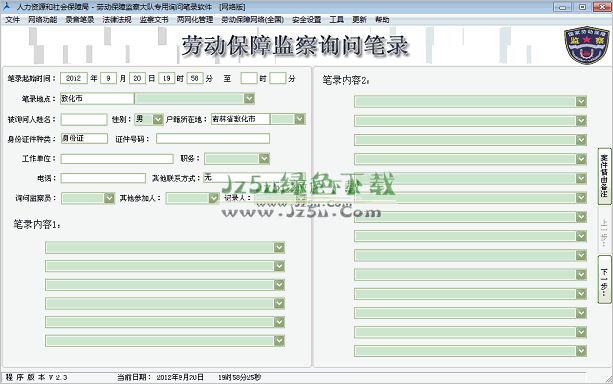
Task: Click the 笔录内容1 section heading
Action: [x=37, y=224]
